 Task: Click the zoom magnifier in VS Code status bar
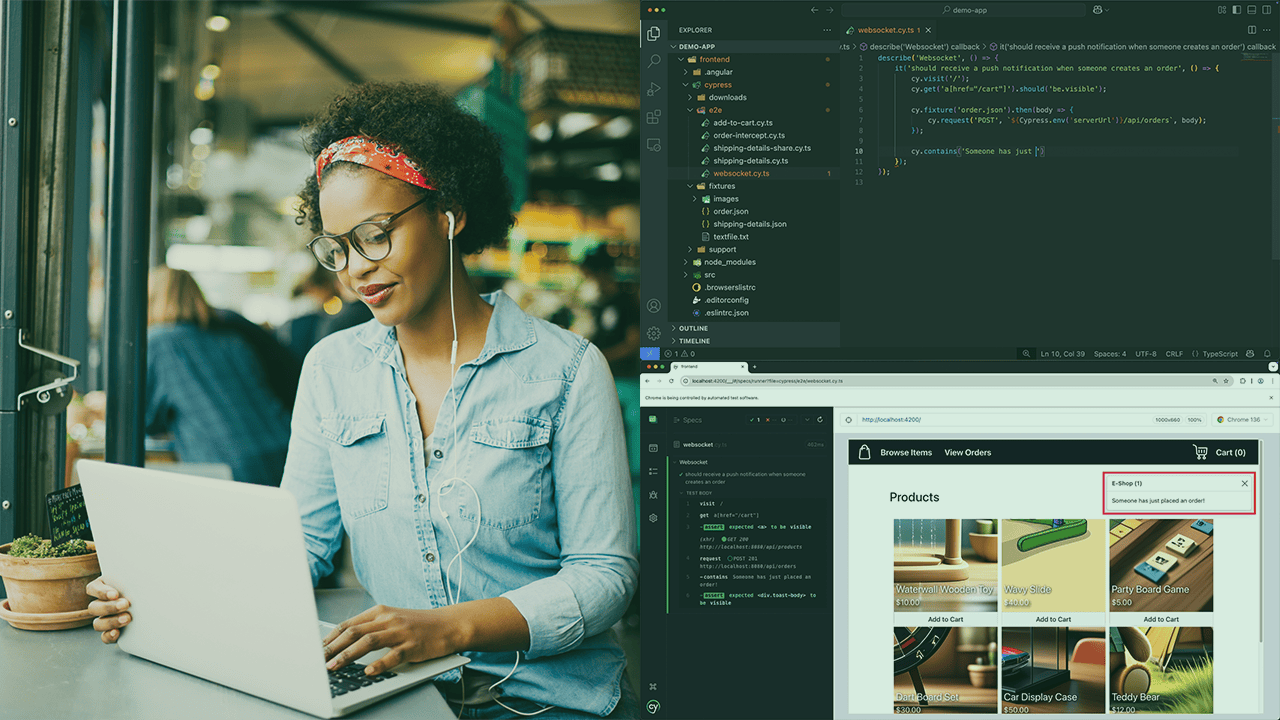[x=1026, y=354]
